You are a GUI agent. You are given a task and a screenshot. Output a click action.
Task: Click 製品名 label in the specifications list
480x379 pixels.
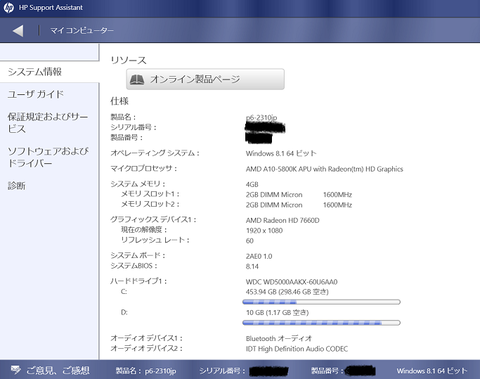click(123, 117)
